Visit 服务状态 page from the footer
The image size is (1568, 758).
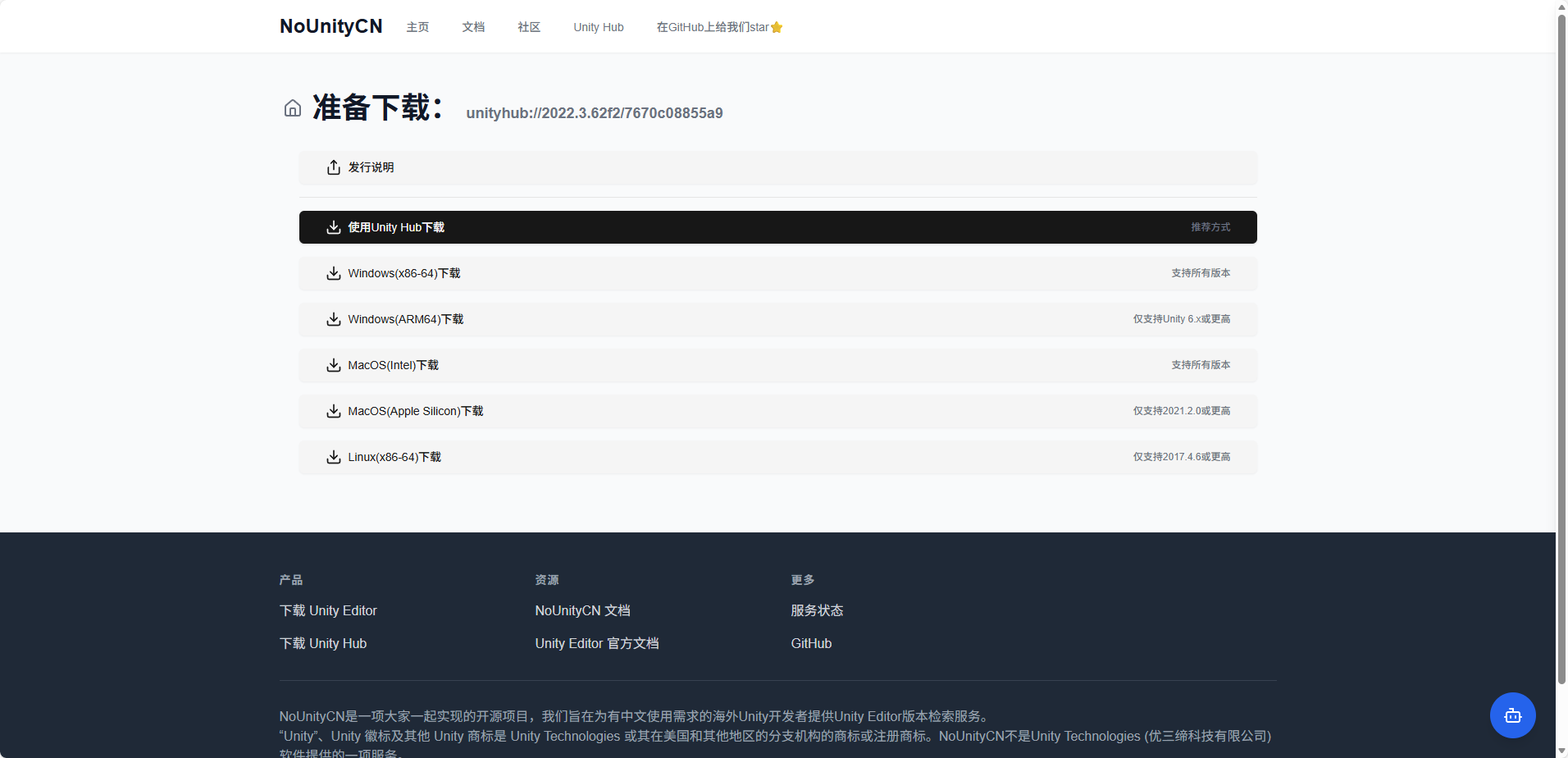817,610
